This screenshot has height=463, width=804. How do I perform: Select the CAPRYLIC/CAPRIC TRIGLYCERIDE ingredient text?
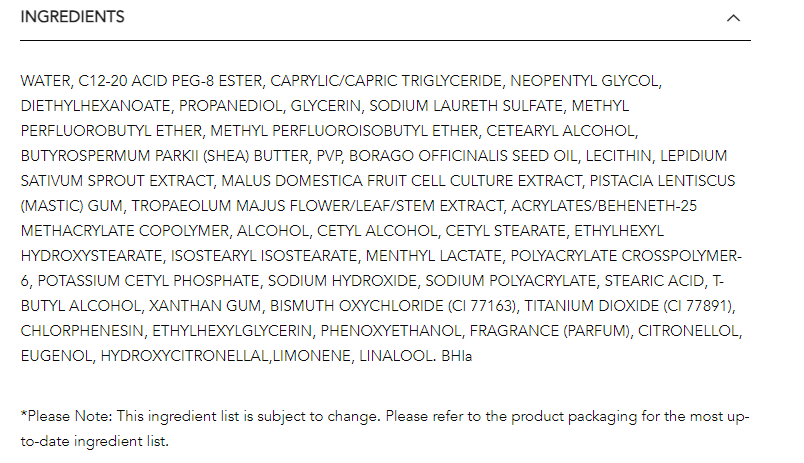(x=386, y=81)
